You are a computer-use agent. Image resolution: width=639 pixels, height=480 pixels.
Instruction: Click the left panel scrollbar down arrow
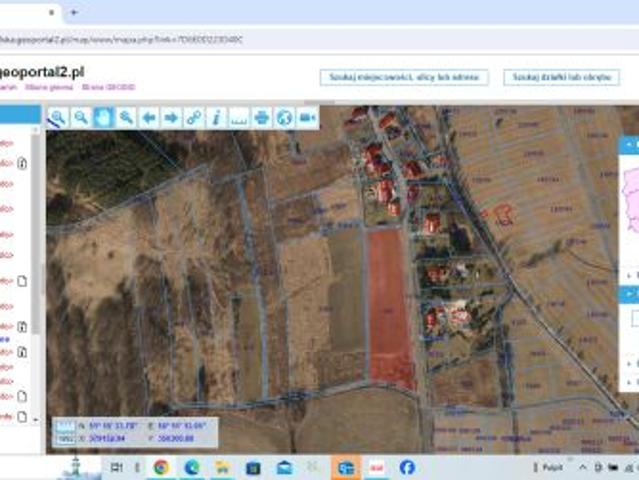37,420
